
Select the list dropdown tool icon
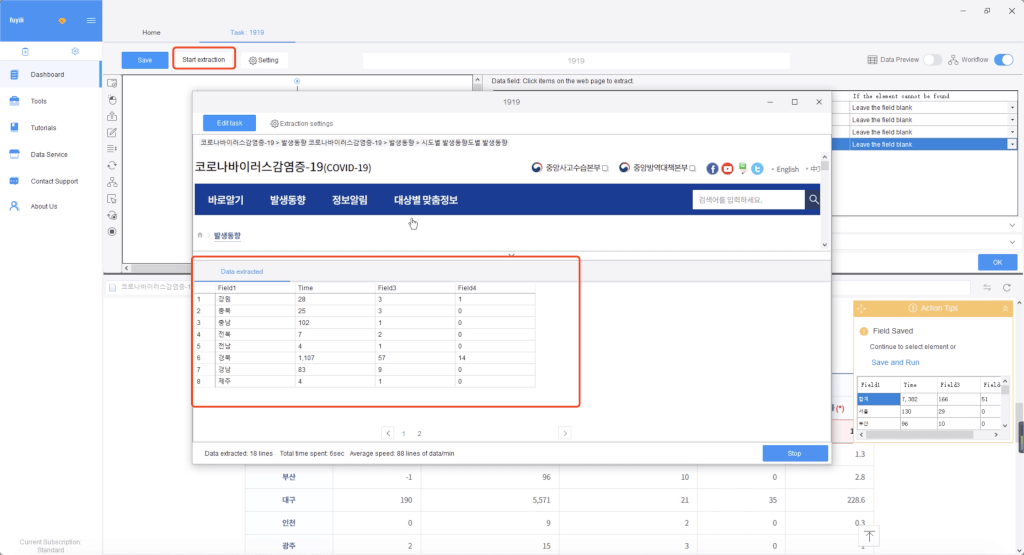click(112, 149)
